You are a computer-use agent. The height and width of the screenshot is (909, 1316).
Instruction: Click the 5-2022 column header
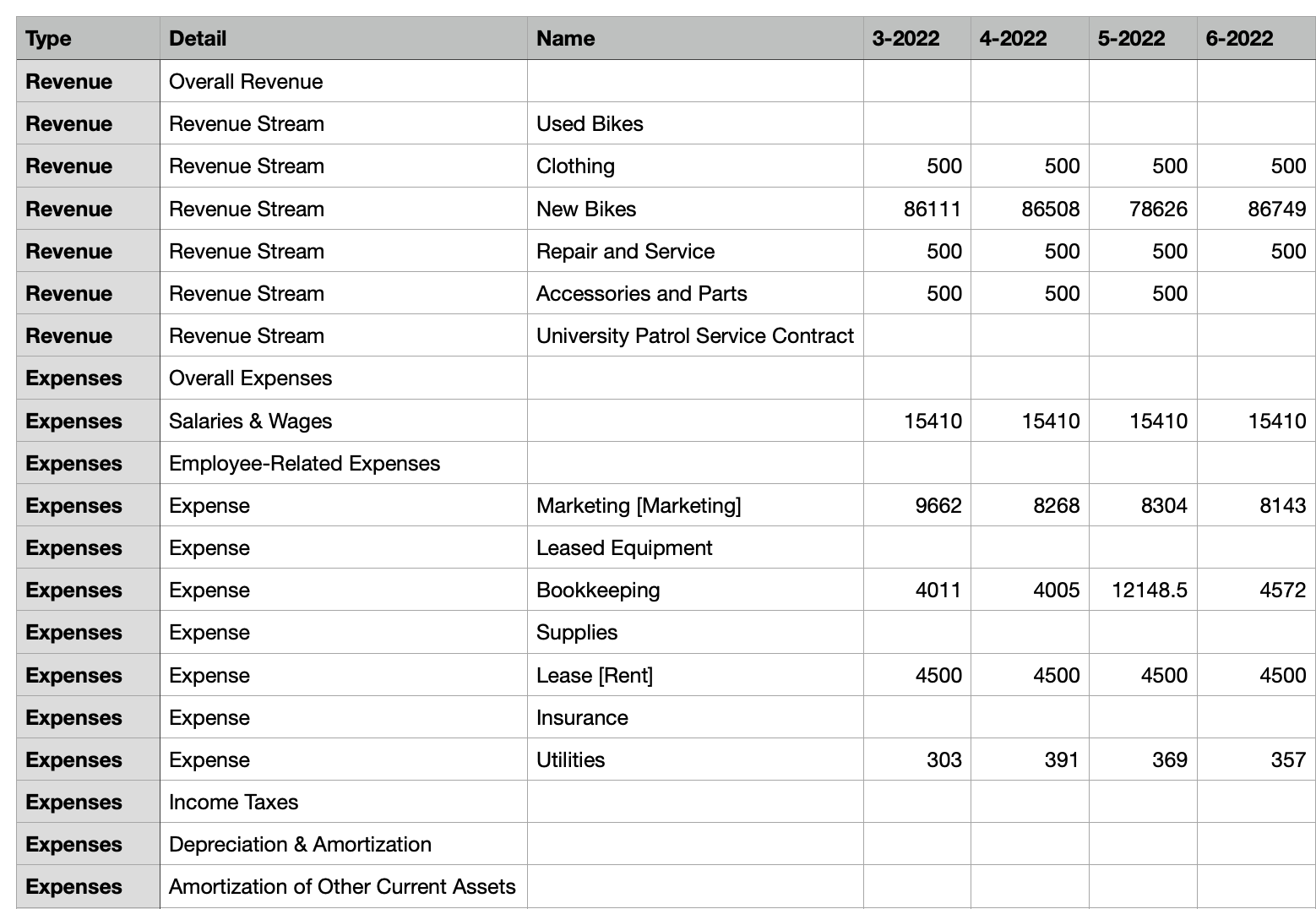[x=1143, y=38]
